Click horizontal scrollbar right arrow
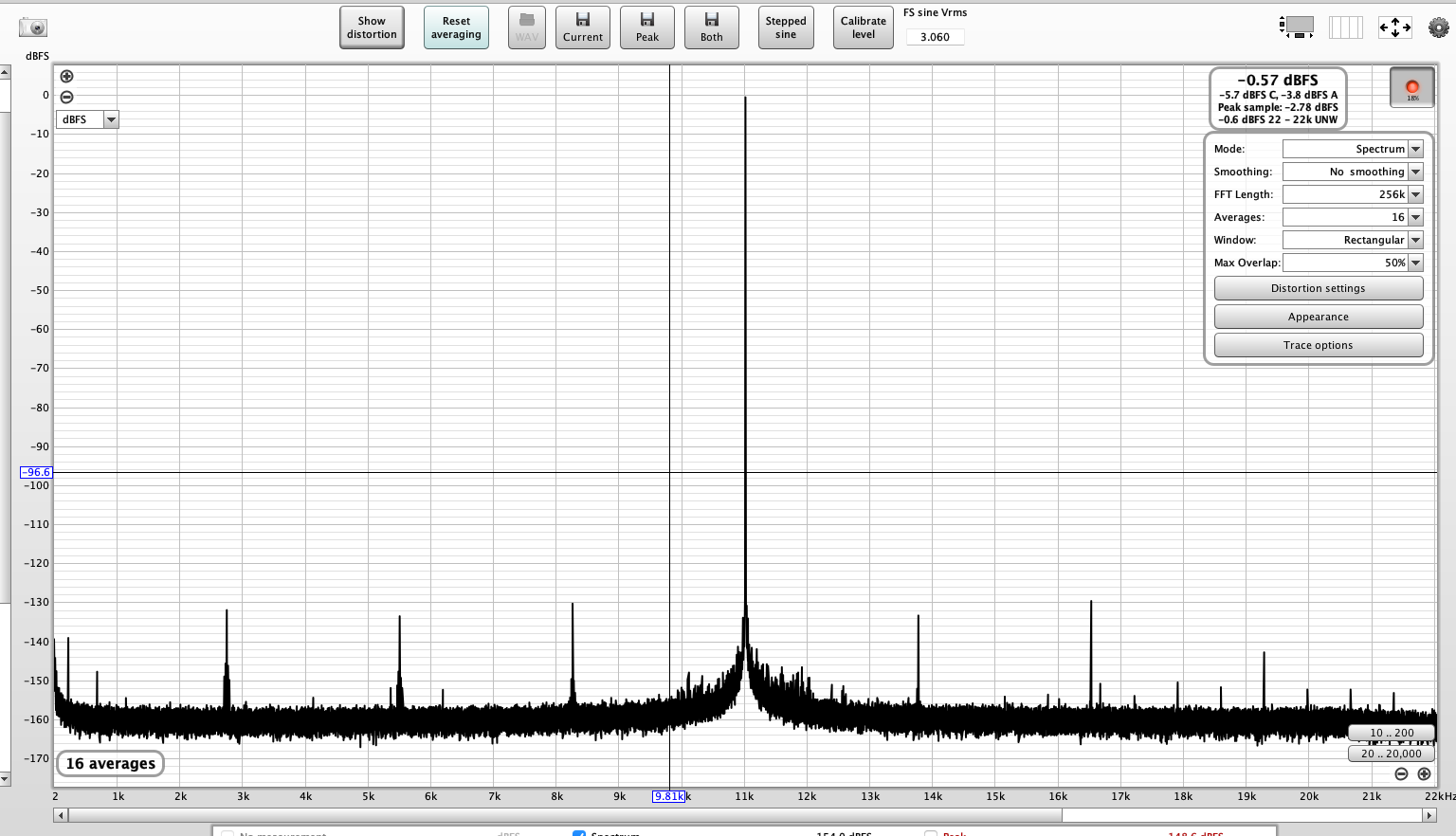1456x836 pixels. click(x=1430, y=815)
